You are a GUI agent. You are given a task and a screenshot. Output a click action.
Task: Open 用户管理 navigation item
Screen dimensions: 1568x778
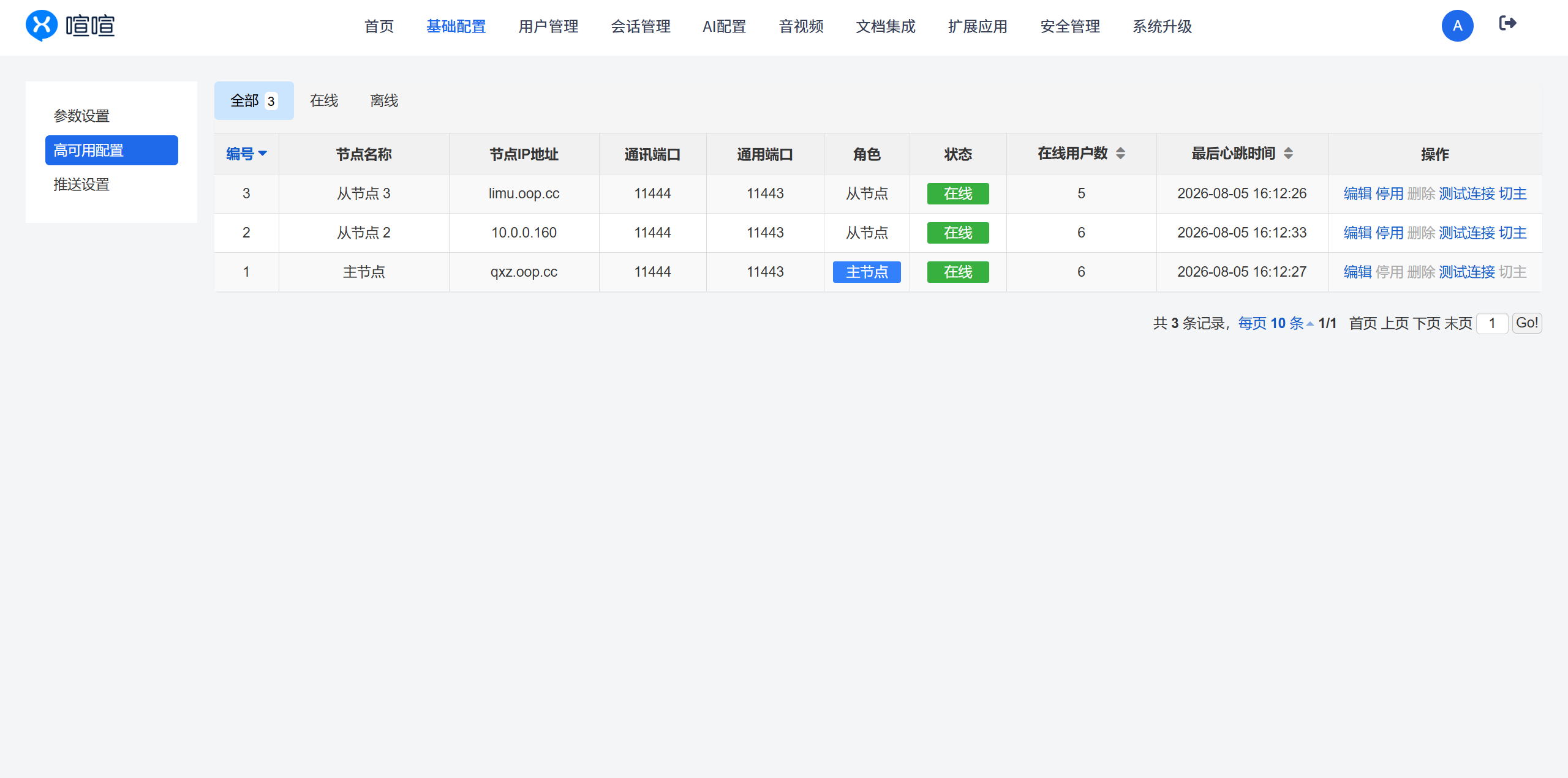coord(548,26)
